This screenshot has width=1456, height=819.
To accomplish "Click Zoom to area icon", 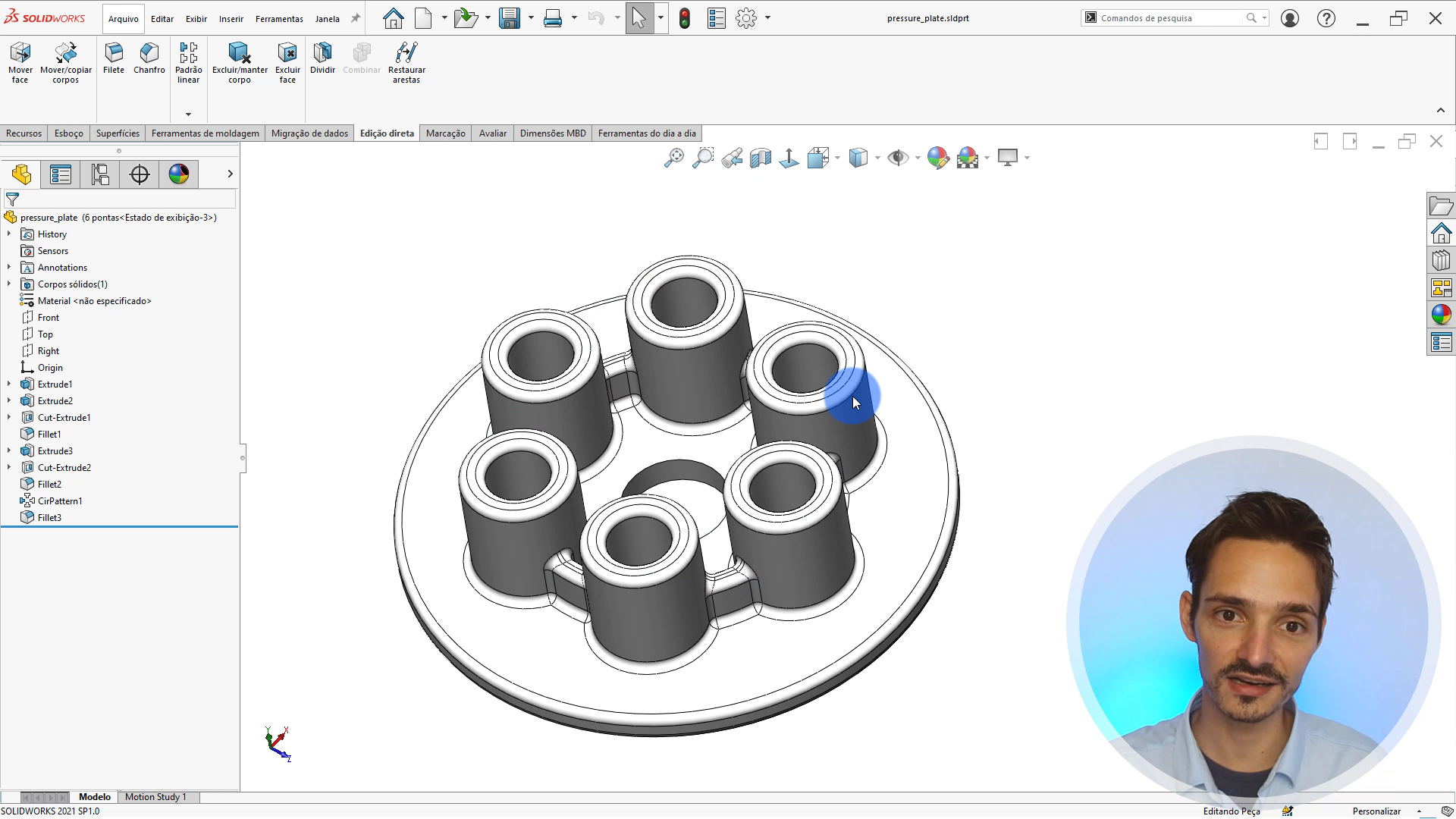I will (x=703, y=158).
